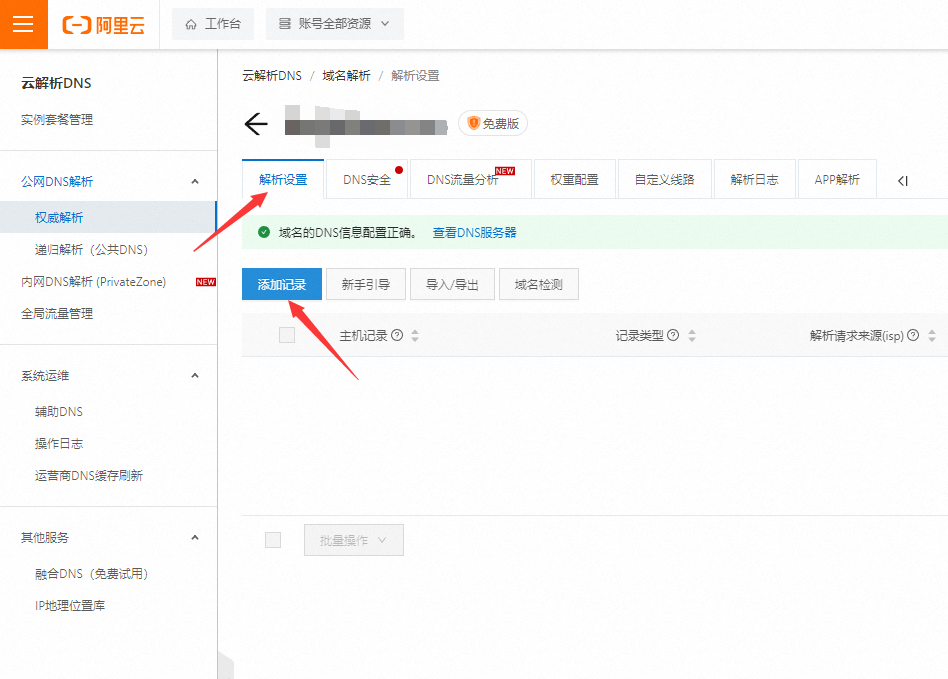Click 域名解析 in the breadcrumb
Image resolution: width=948 pixels, height=679 pixels.
click(346, 76)
